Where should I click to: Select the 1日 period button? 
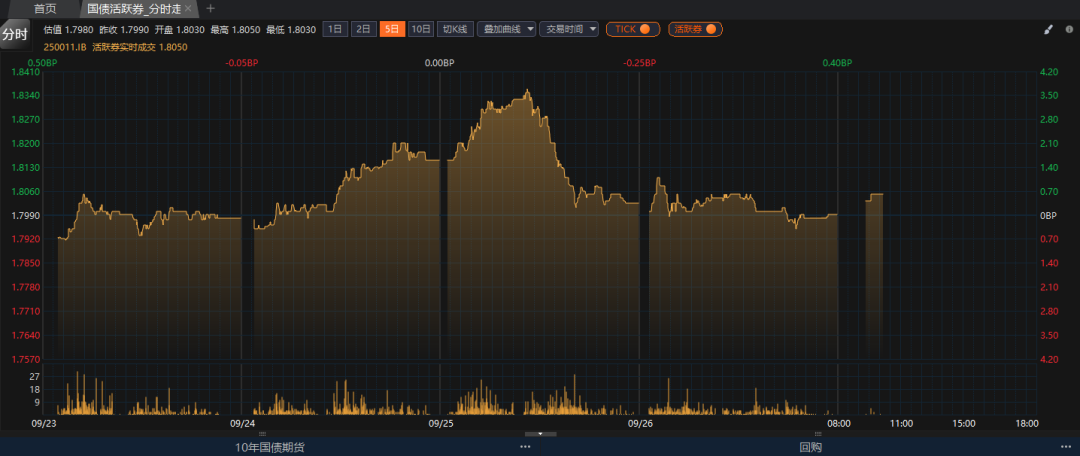click(335, 29)
